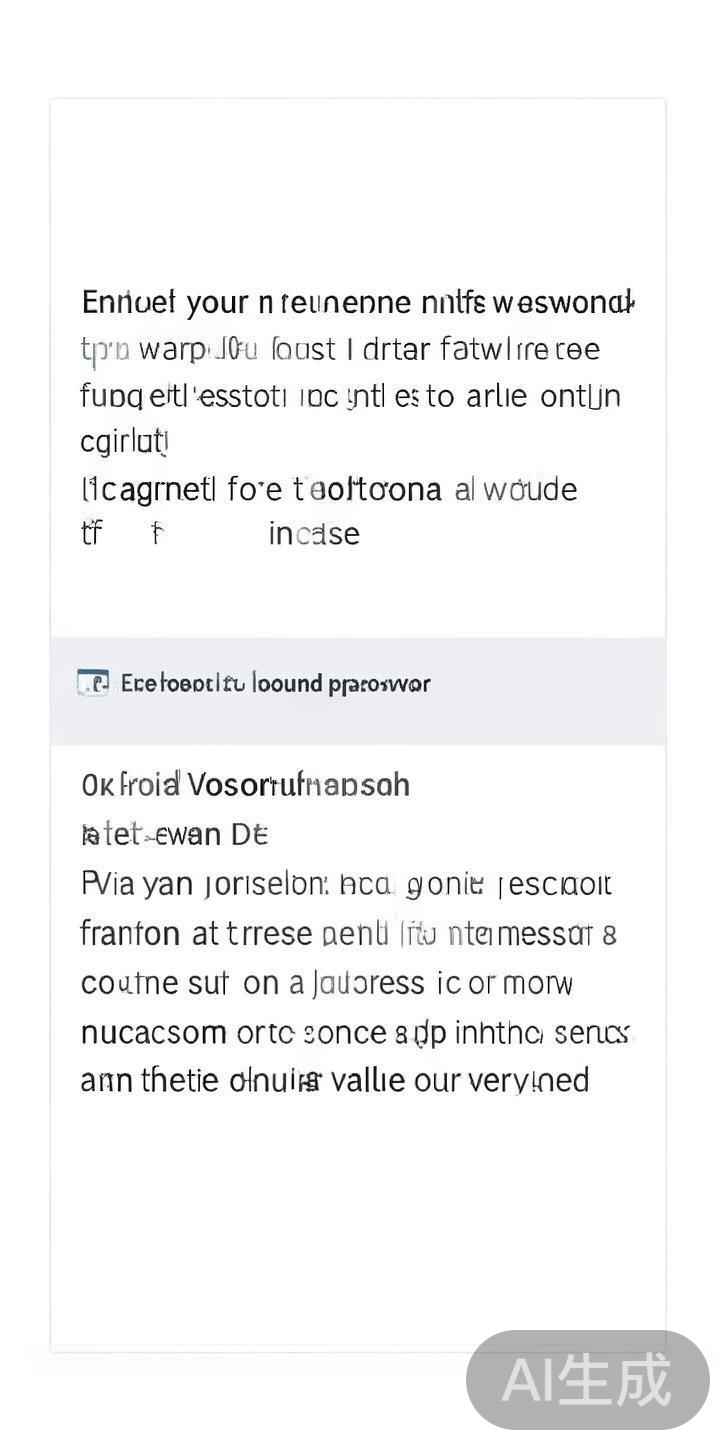The width and height of the screenshot is (720, 1440).
Task: Click the "tet-ewan DE" subtitle line
Action: 174,834
